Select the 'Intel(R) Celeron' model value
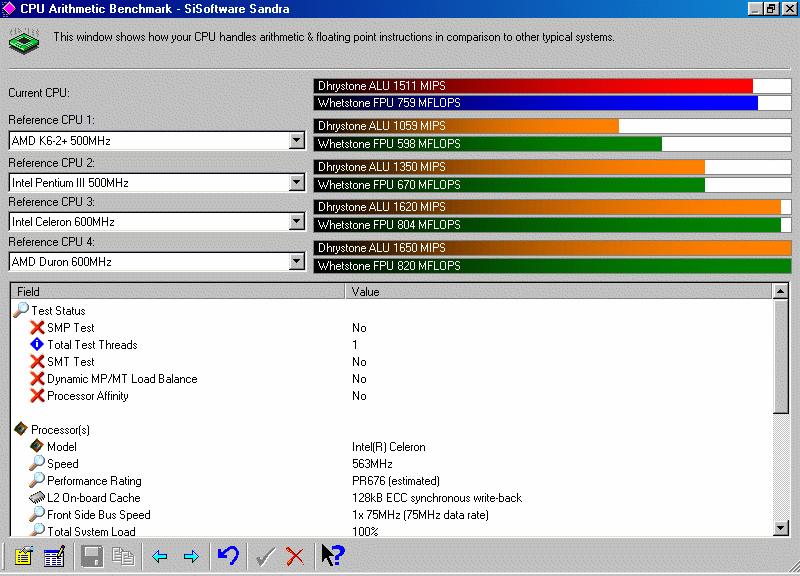The image size is (800, 576). point(388,447)
